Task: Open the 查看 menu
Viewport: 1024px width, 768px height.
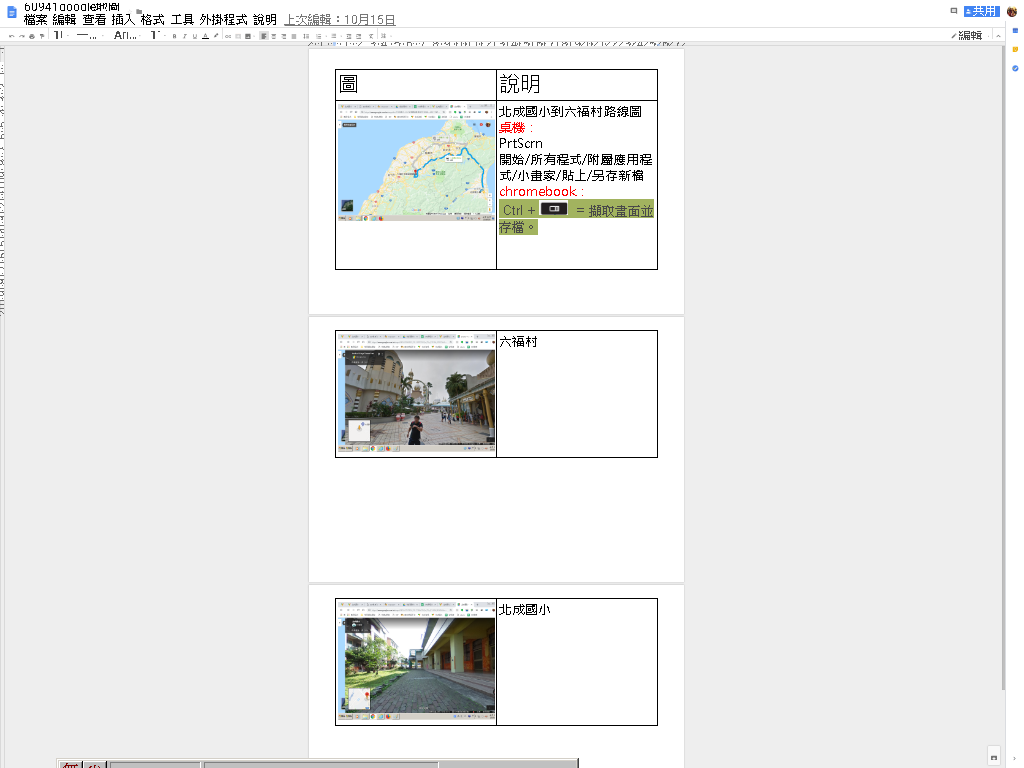Action: (94, 20)
